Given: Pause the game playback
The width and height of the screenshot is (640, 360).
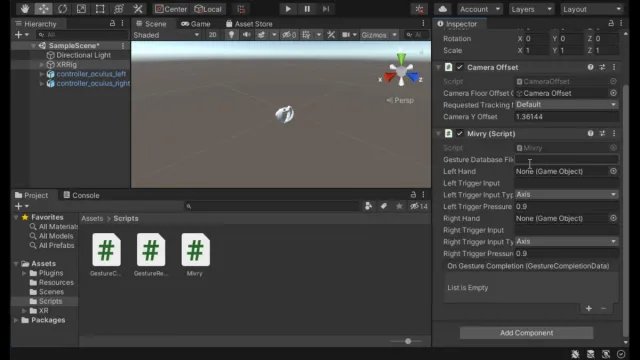Looking at the screenshot, I should pyautogui.click(x=307, y=9).
